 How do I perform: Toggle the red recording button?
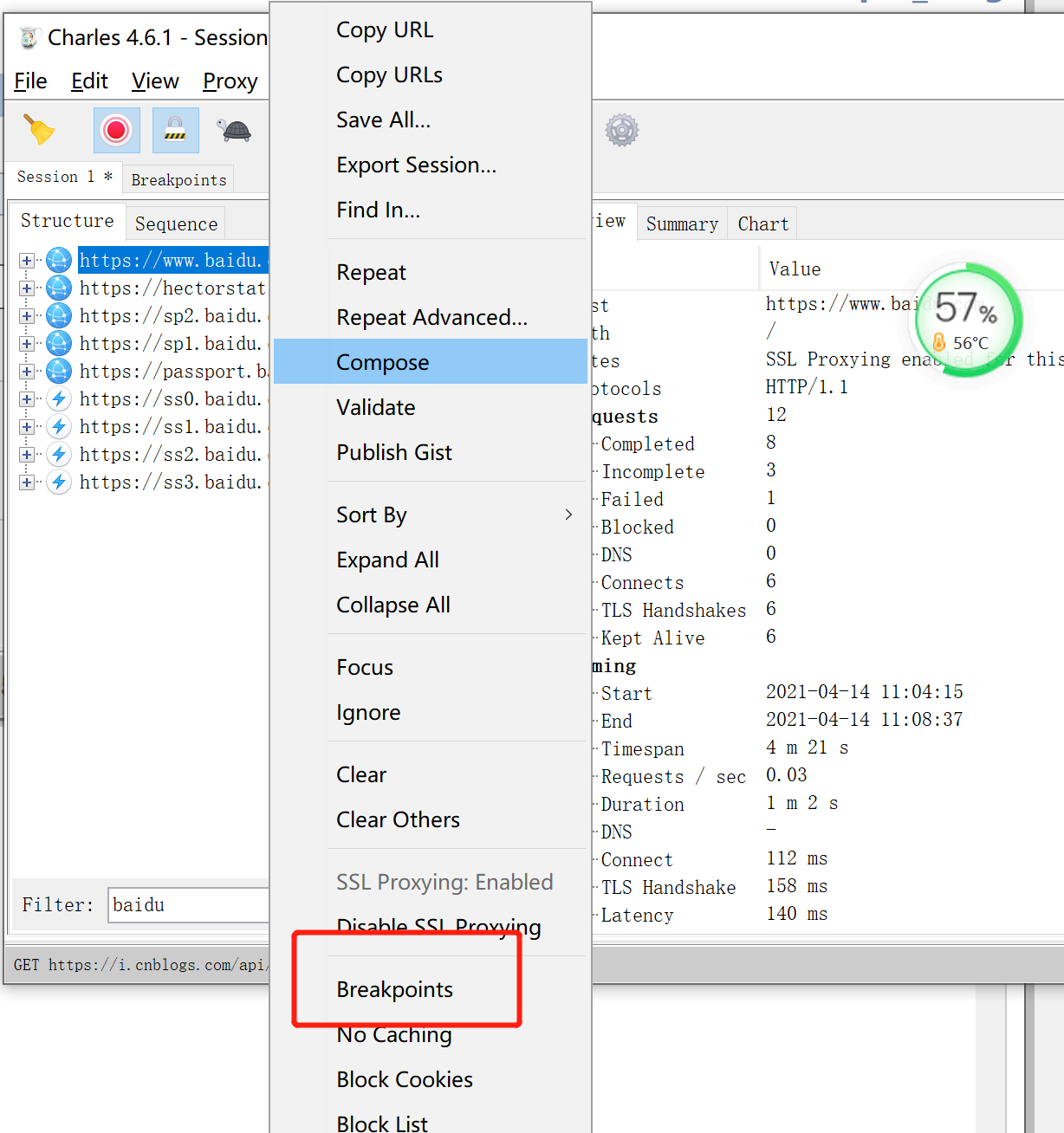coord(116,130)
